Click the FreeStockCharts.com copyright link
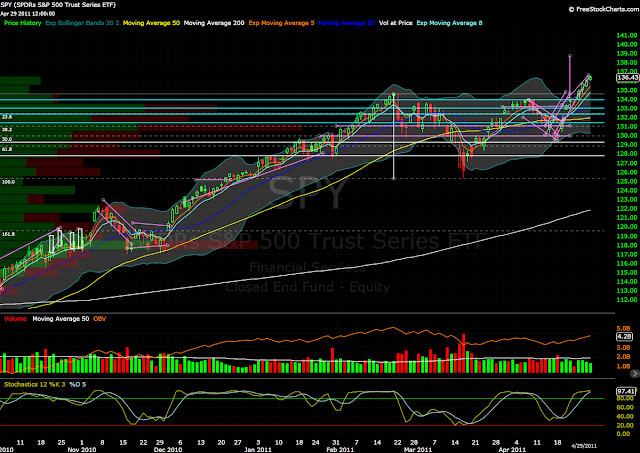640x453 pixels. click(x=604, y=9)
